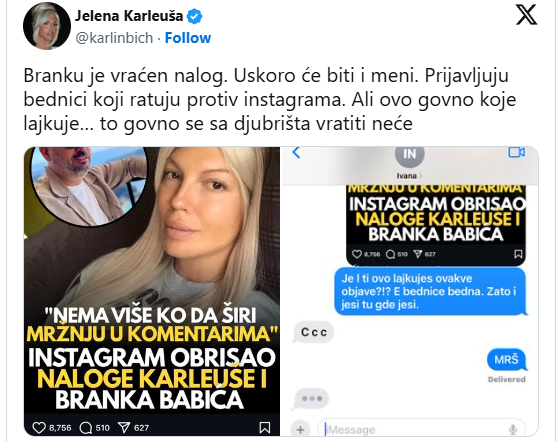The width and height of the screenshot is (557, 442).
Task: Like the shared post preview in chat
Action: point(356,254)
